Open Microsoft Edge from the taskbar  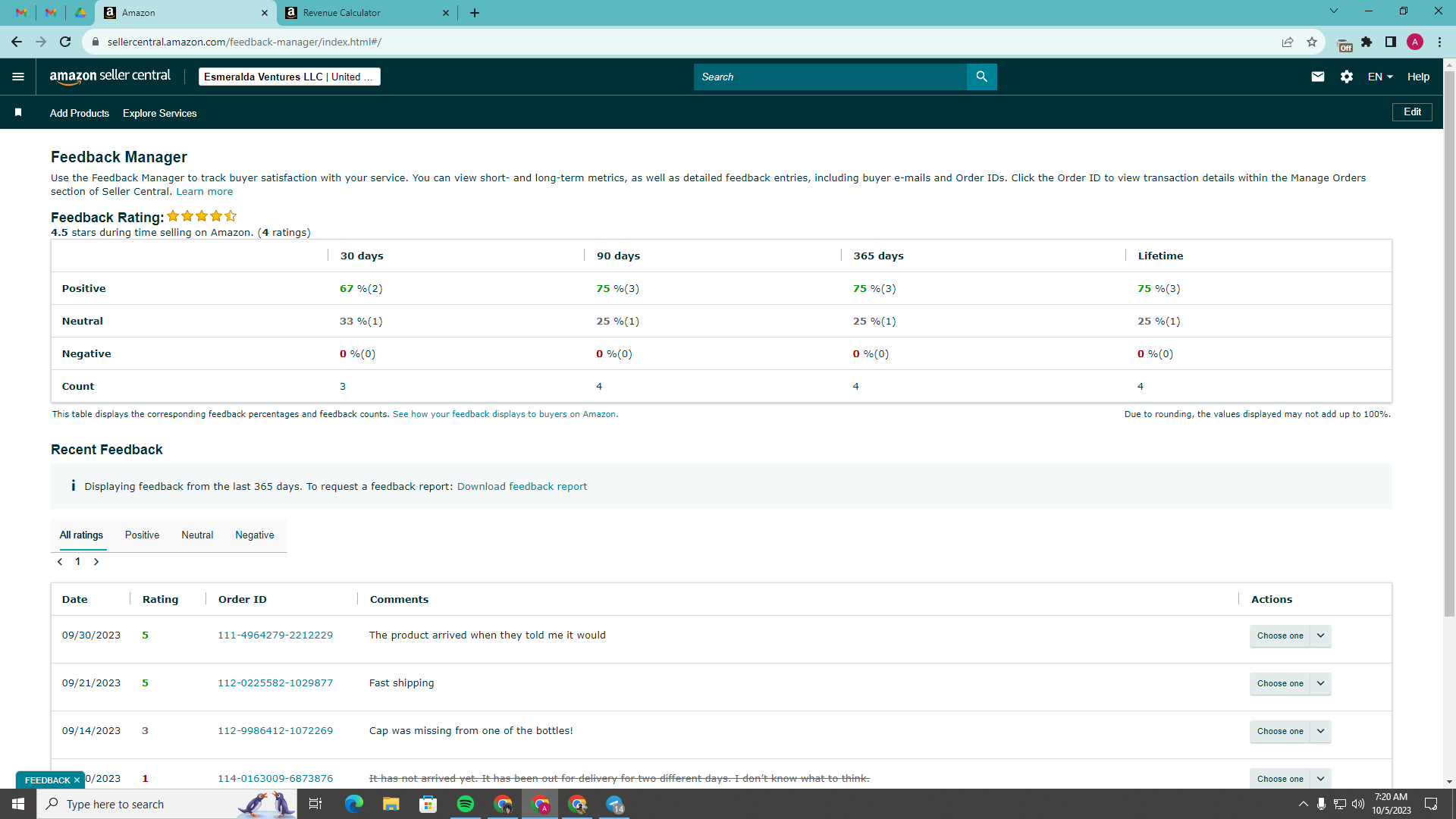(x=353, y=804)
